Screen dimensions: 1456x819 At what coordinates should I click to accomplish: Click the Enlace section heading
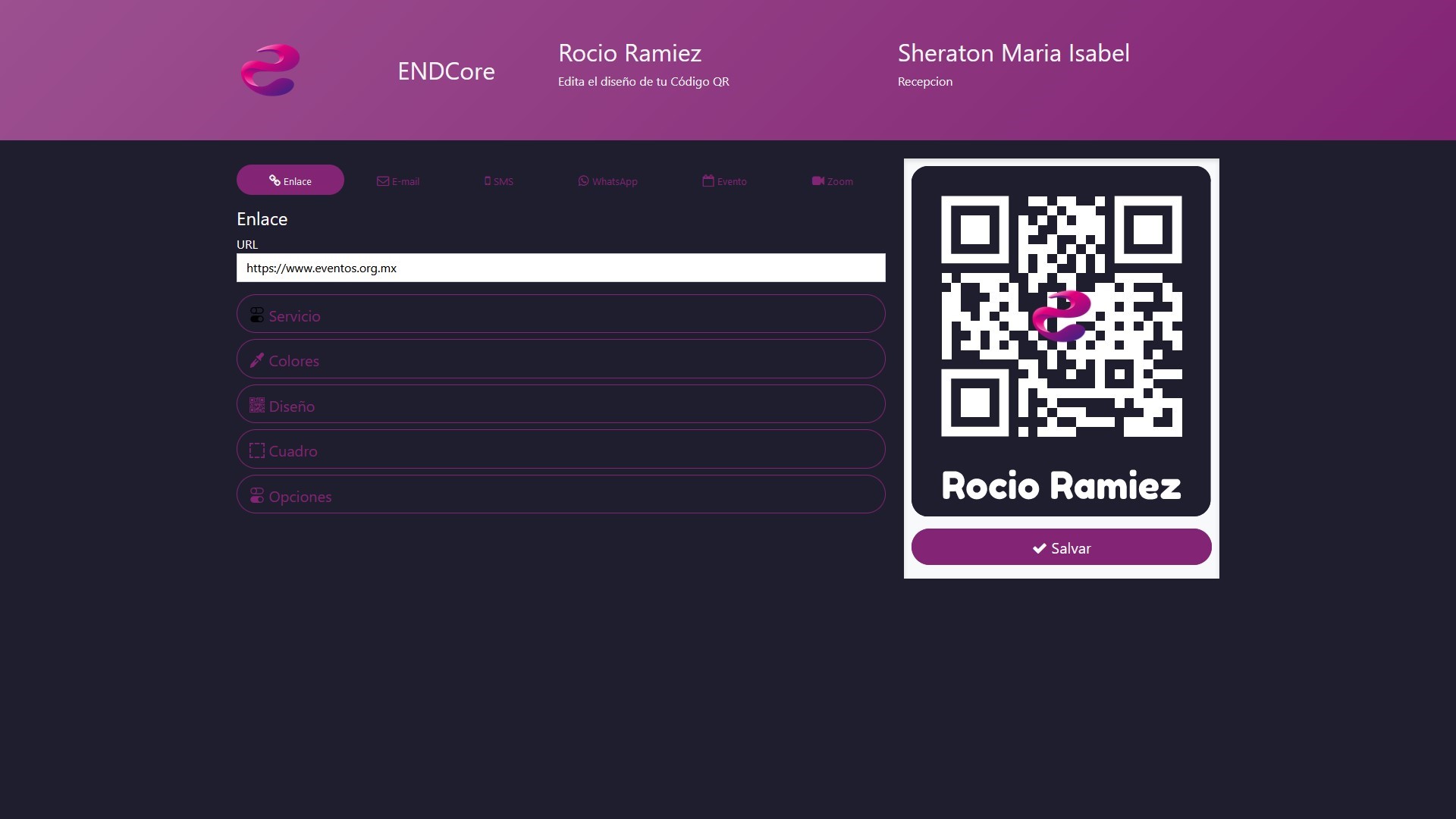pyautogui.click(x=262, y=219)
